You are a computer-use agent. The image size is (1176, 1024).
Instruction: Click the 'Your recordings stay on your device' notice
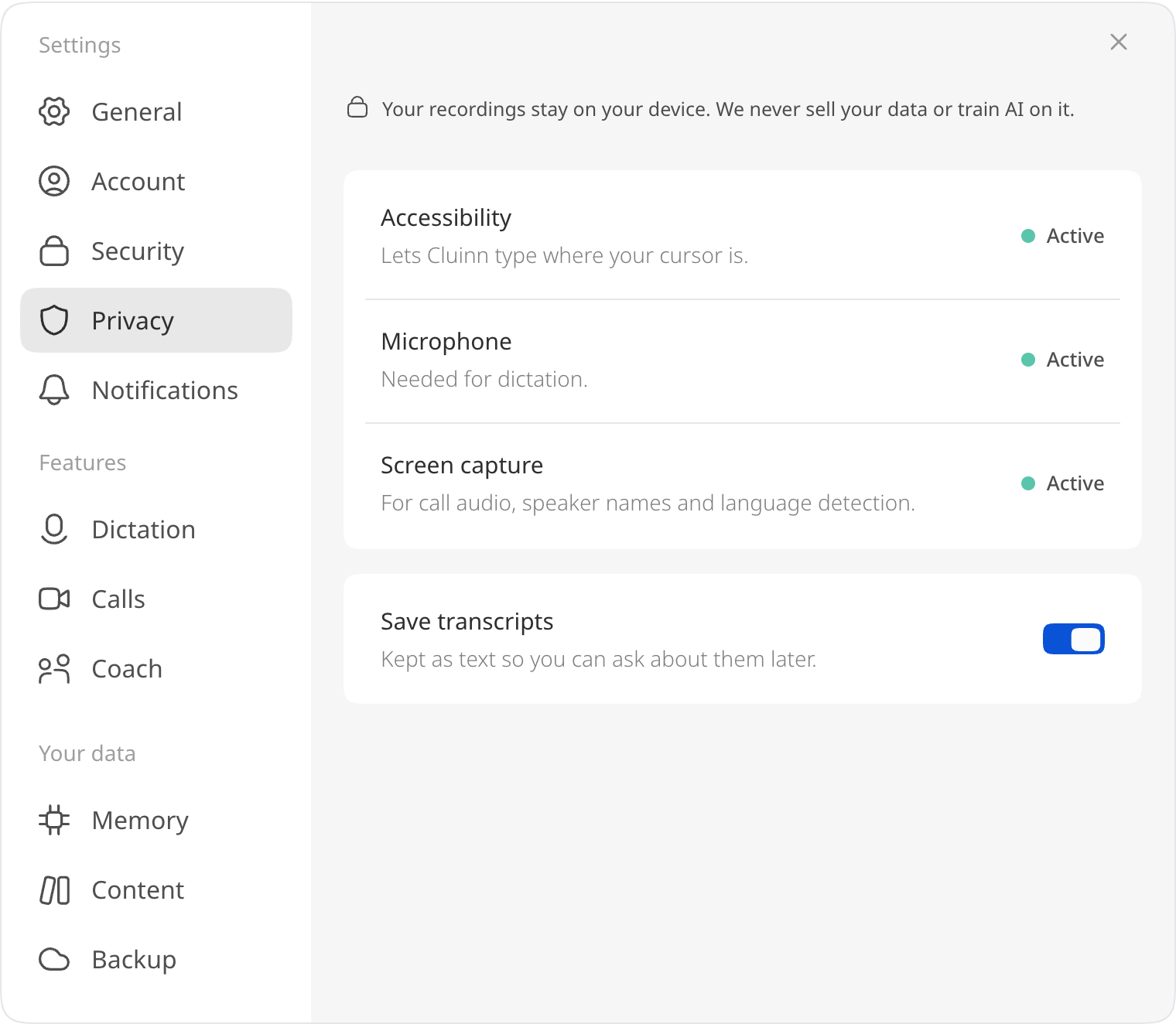click(x=728, y=109)
